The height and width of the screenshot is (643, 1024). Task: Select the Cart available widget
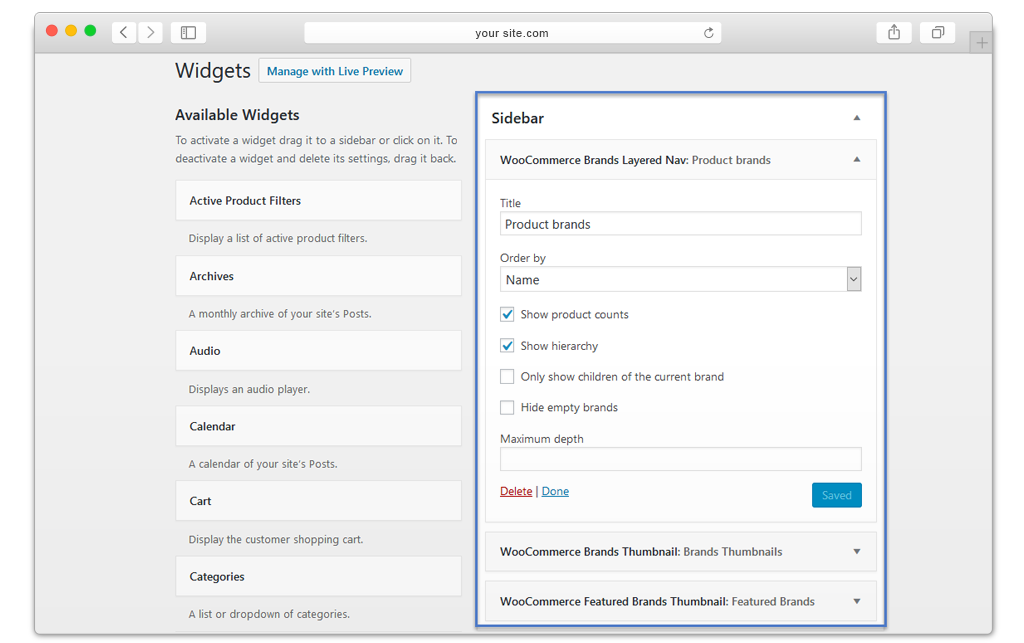(319, 501)
